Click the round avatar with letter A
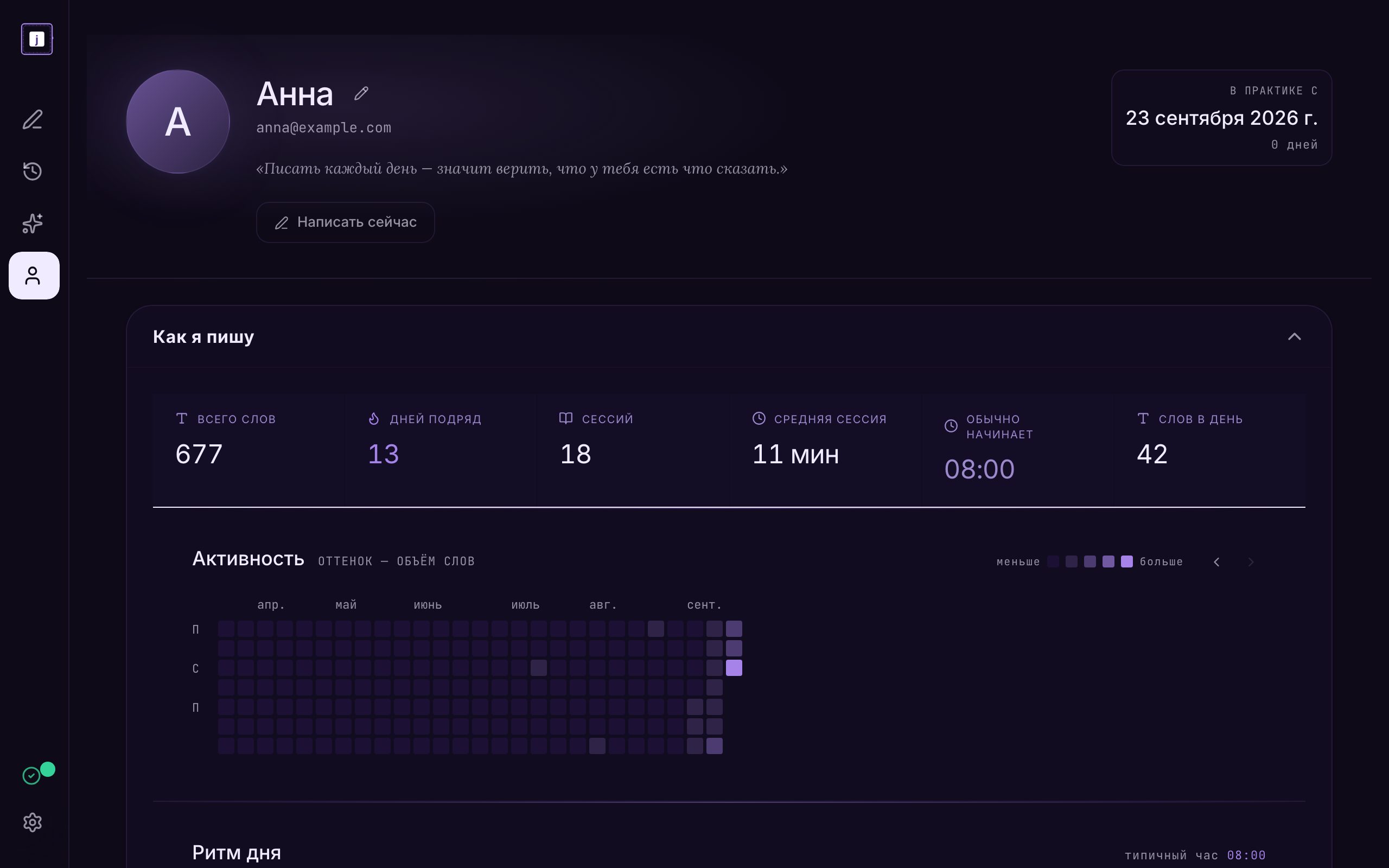 point(178,122)
